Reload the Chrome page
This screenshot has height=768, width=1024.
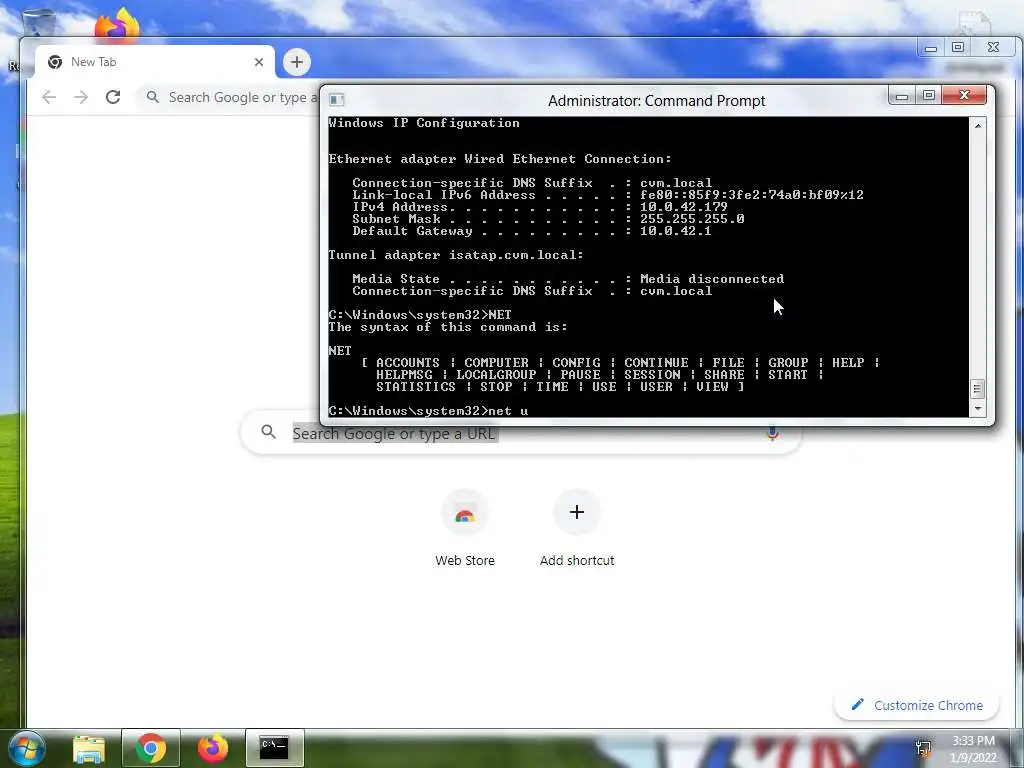[x=113, y=97]
